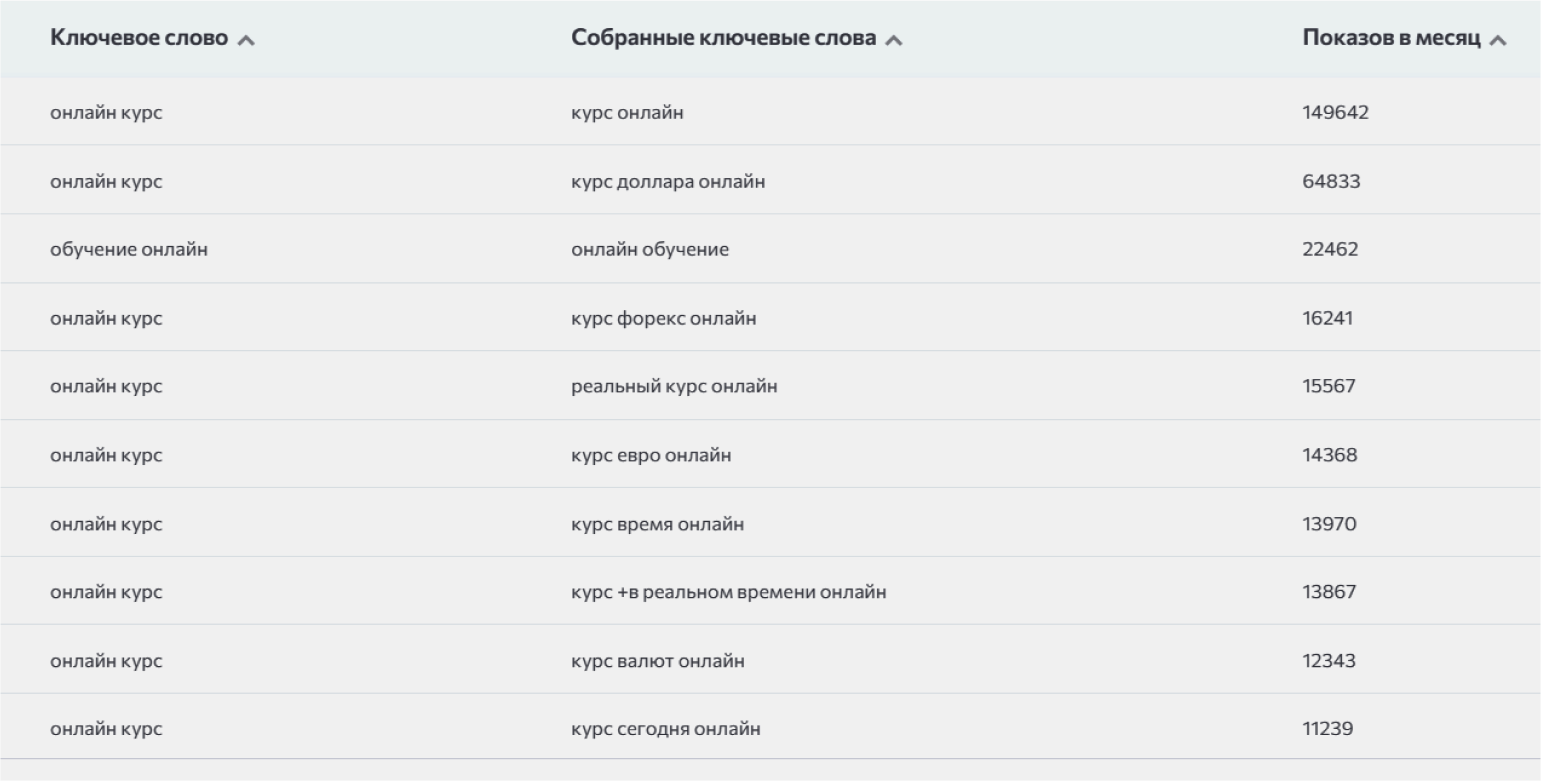Click sort arrow beside 'Собранные ключевые слова'
This screenshot has width=1541, height=781.
click(x=895, y=40)
